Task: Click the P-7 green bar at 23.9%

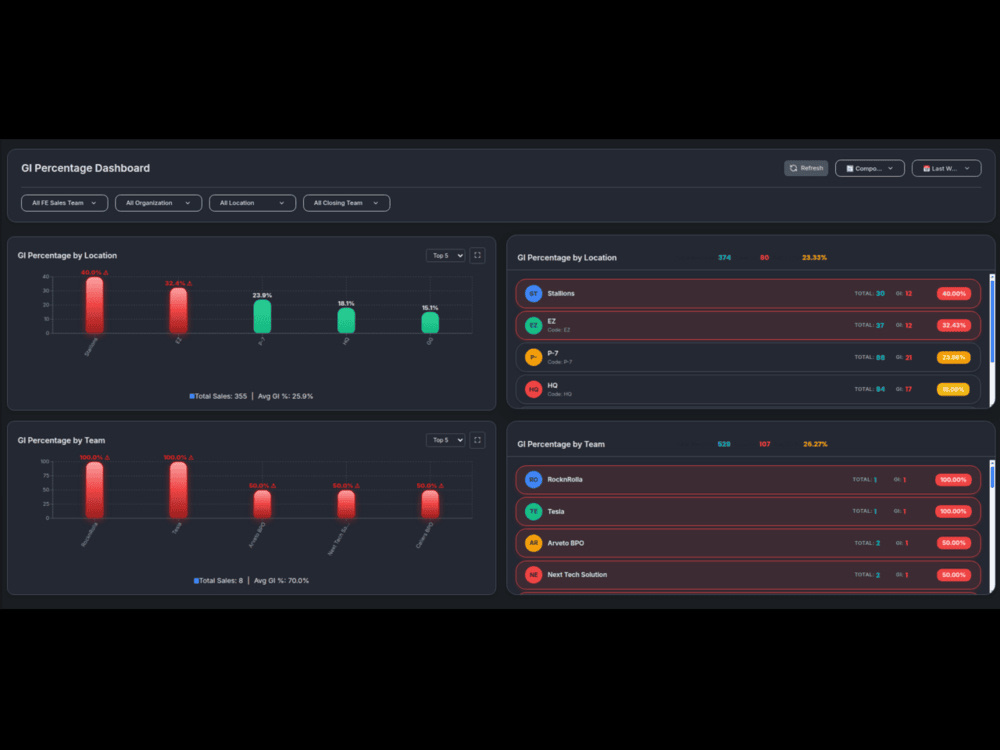Action: (262, 316)
